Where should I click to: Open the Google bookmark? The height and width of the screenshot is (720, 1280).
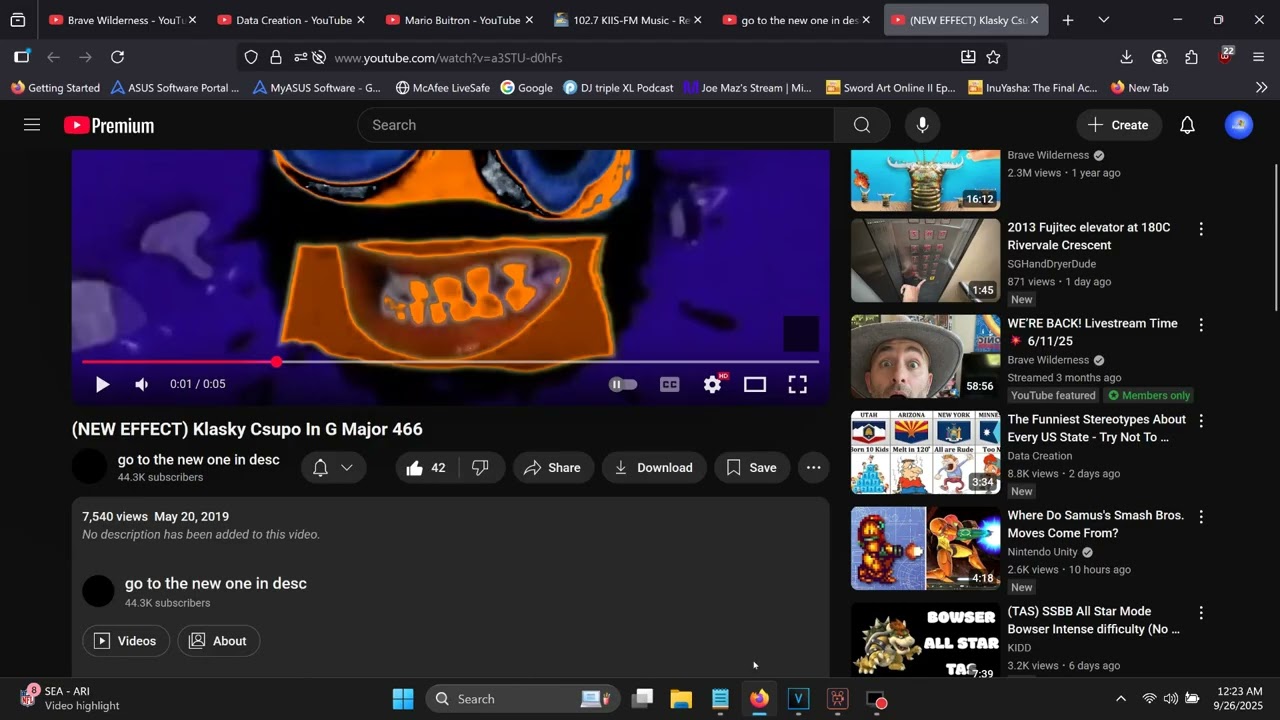pyautogui.click(x=527, y=88)
